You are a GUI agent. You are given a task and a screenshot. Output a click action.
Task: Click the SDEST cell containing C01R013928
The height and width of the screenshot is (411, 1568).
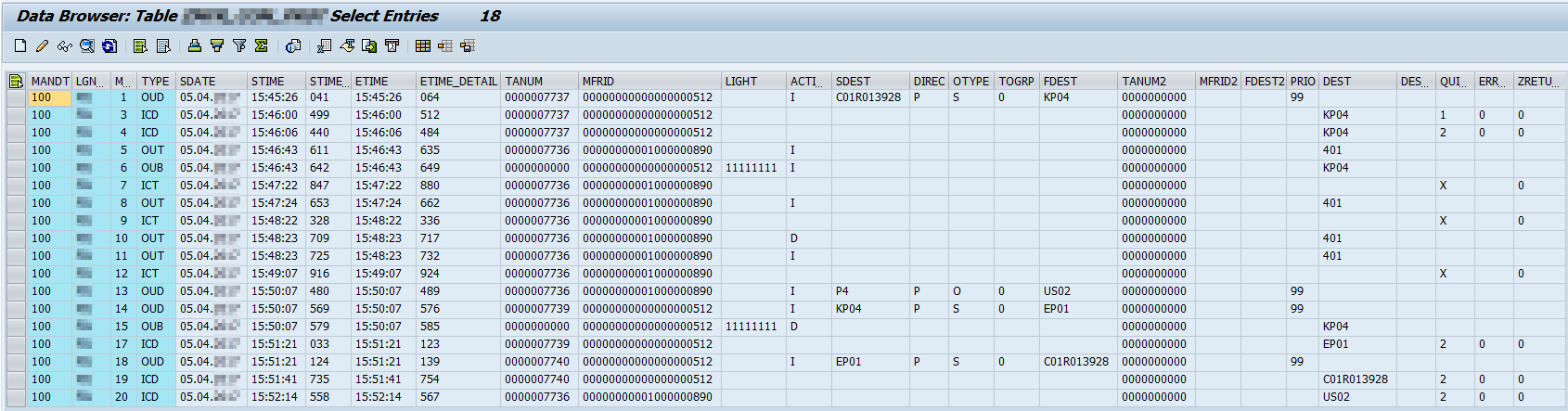868,97
